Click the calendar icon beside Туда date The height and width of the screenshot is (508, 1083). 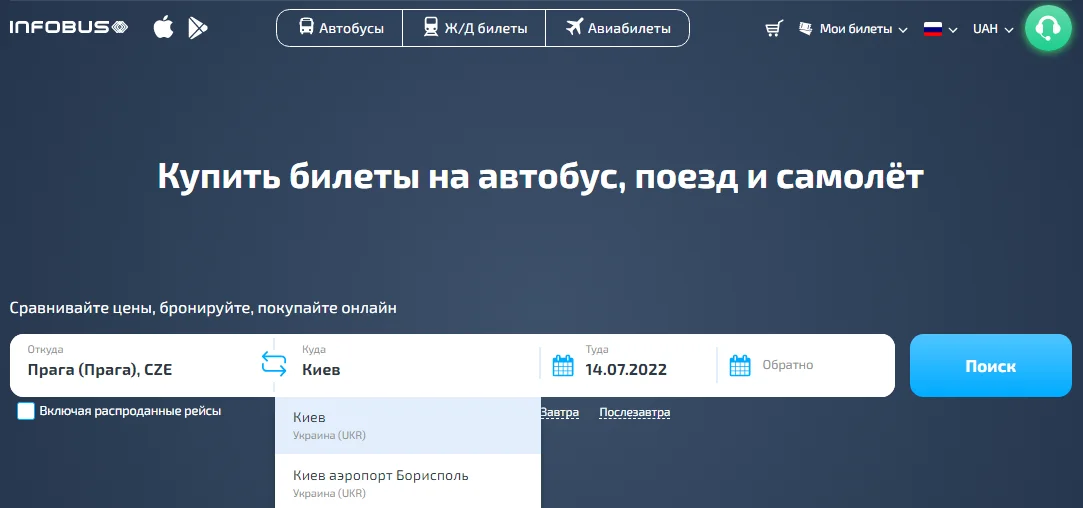click(563, 366)
